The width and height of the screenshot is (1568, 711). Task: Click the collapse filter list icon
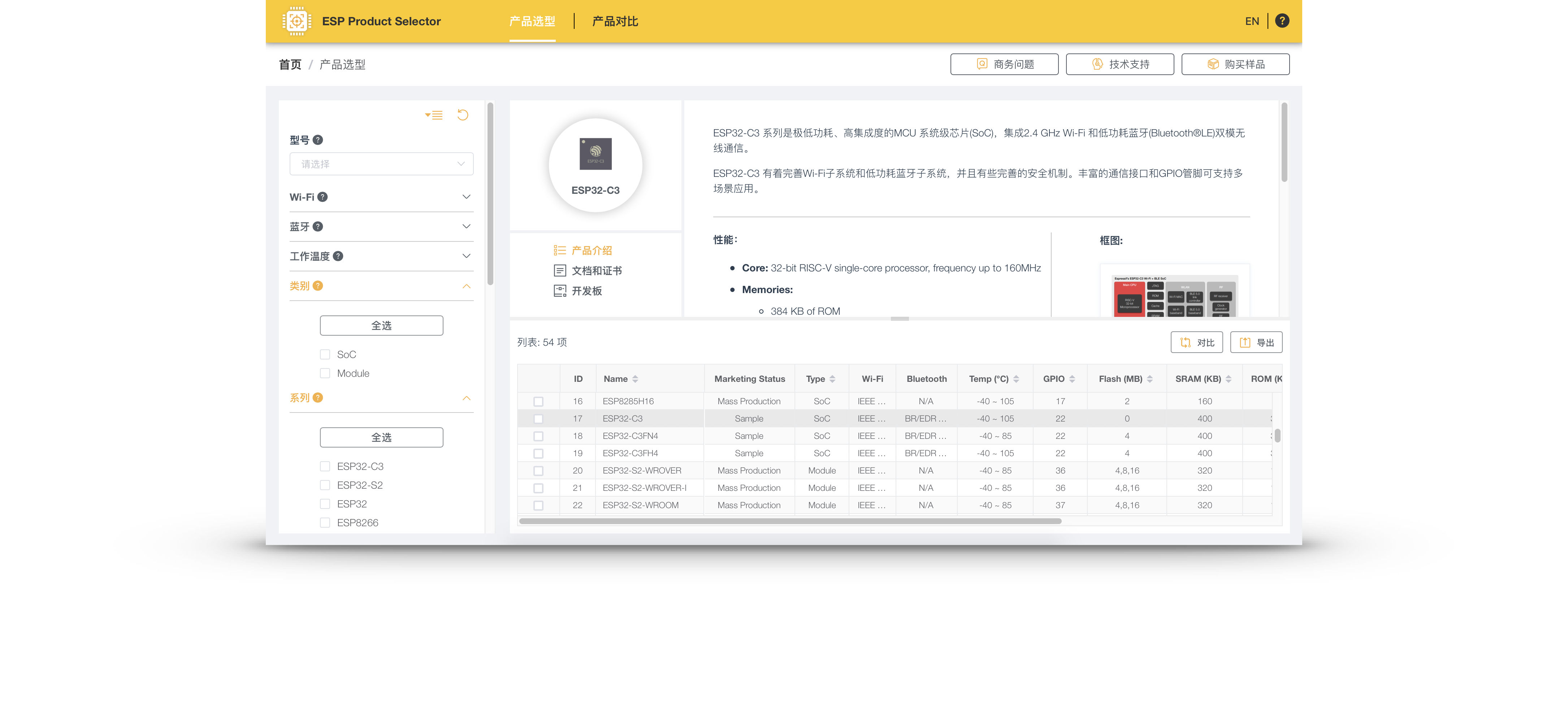click(434, 115)
